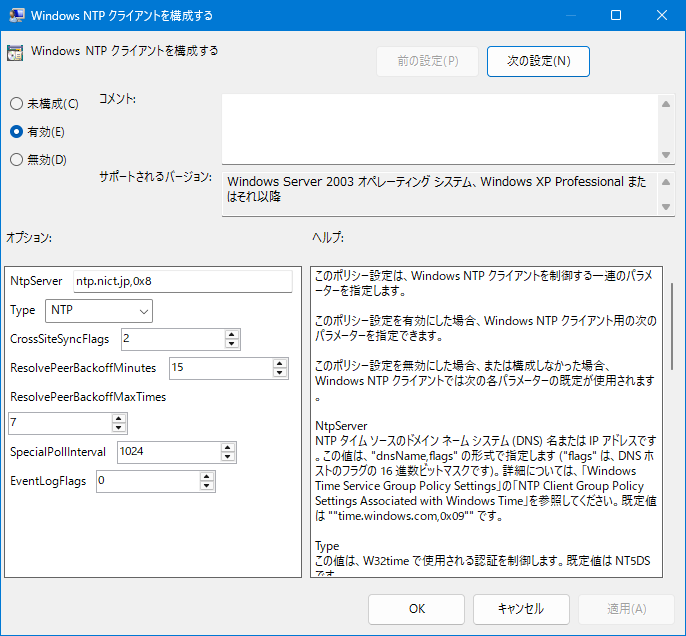
Task: Decrease CrossSiteSyncFlags with the down arrow
Action: tap(232, 344)
